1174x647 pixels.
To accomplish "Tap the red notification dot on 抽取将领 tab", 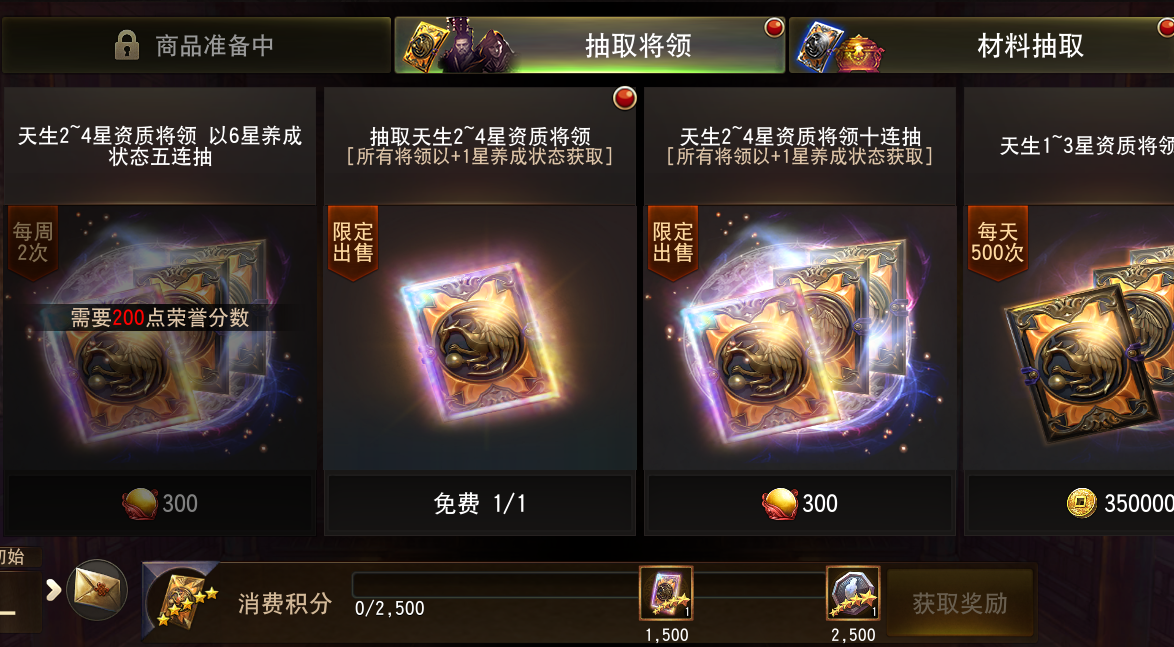I will pyautogui.click(x=774, y=28).
